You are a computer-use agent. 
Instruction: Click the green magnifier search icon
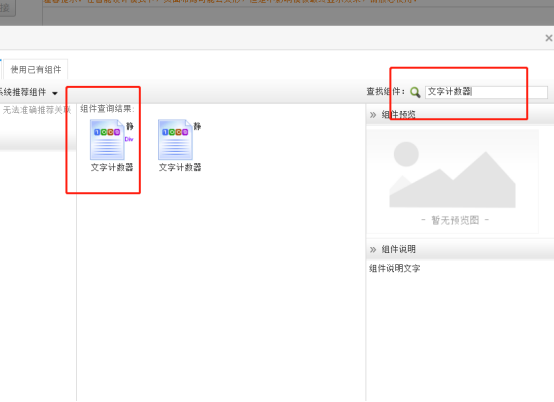point(415,92)
